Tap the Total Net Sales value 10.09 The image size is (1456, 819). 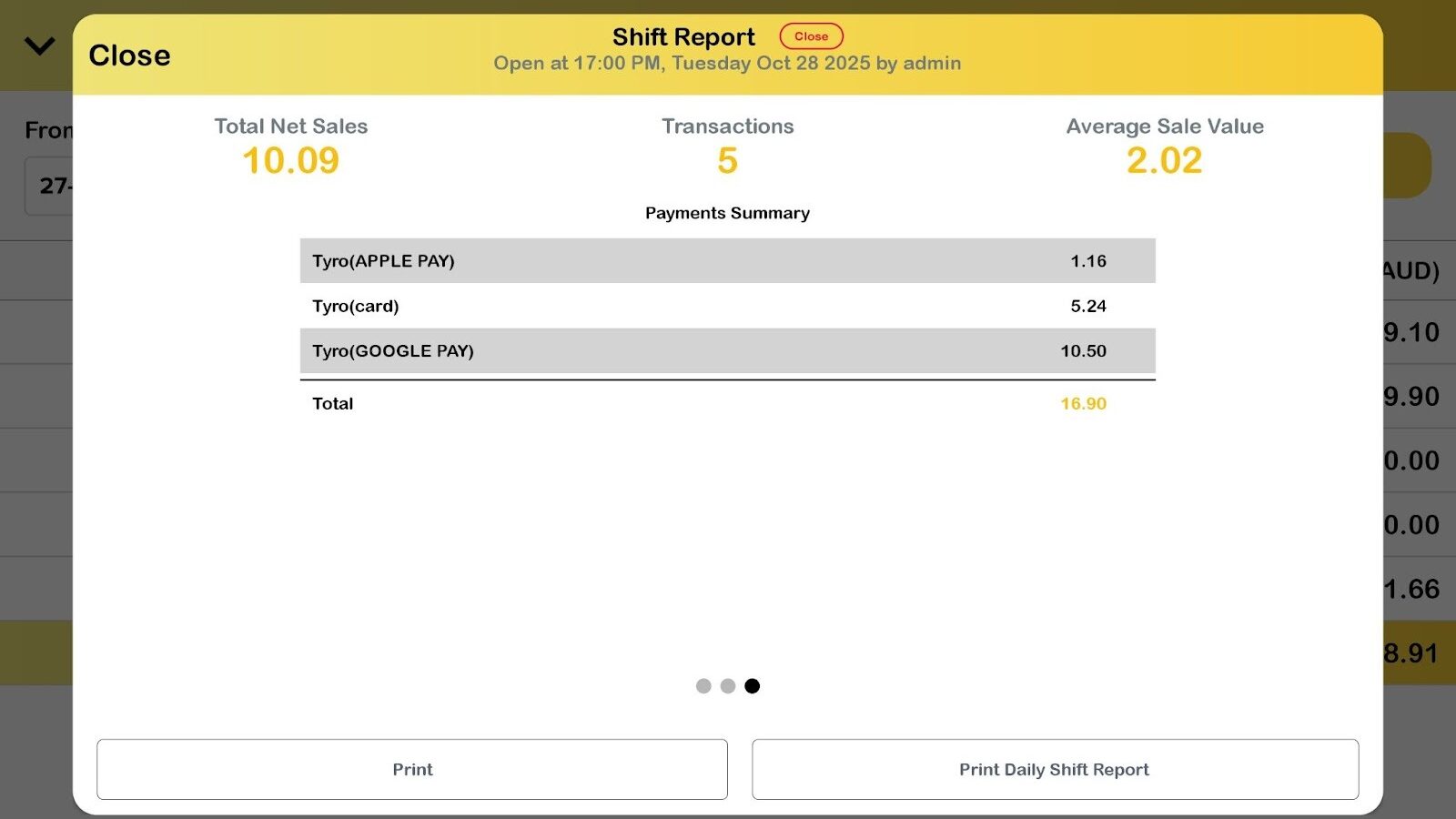coord(290,161)
